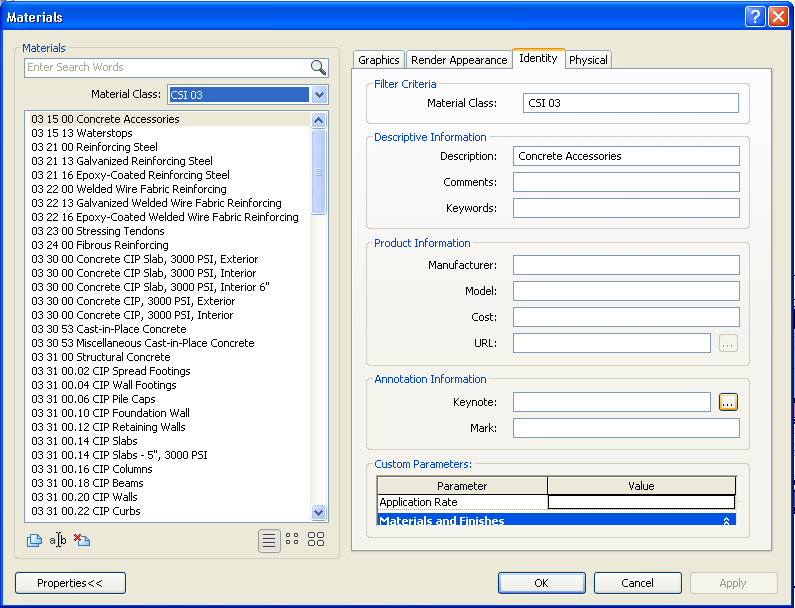The height and width of the screenshot is (608, 795).
Task: Click the Delete material icon
Action: click(x=82, y=540)
